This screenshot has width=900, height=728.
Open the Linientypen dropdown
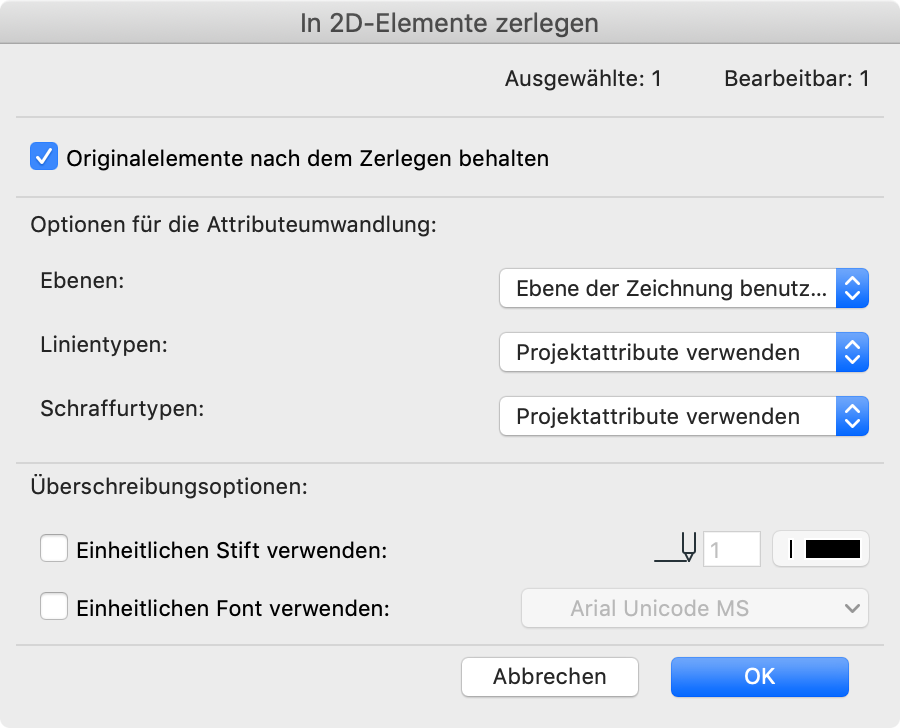point(684,352)
